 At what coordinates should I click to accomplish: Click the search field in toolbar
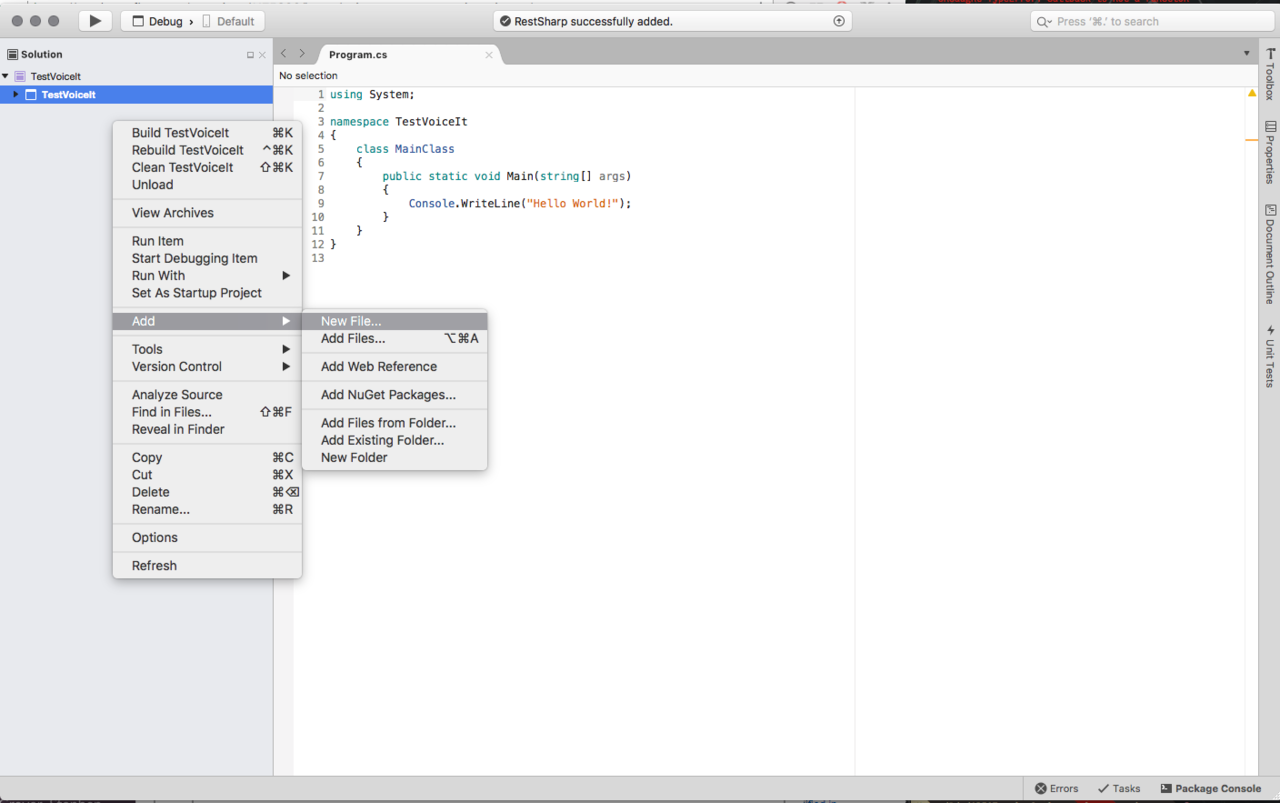(1150, 21)
